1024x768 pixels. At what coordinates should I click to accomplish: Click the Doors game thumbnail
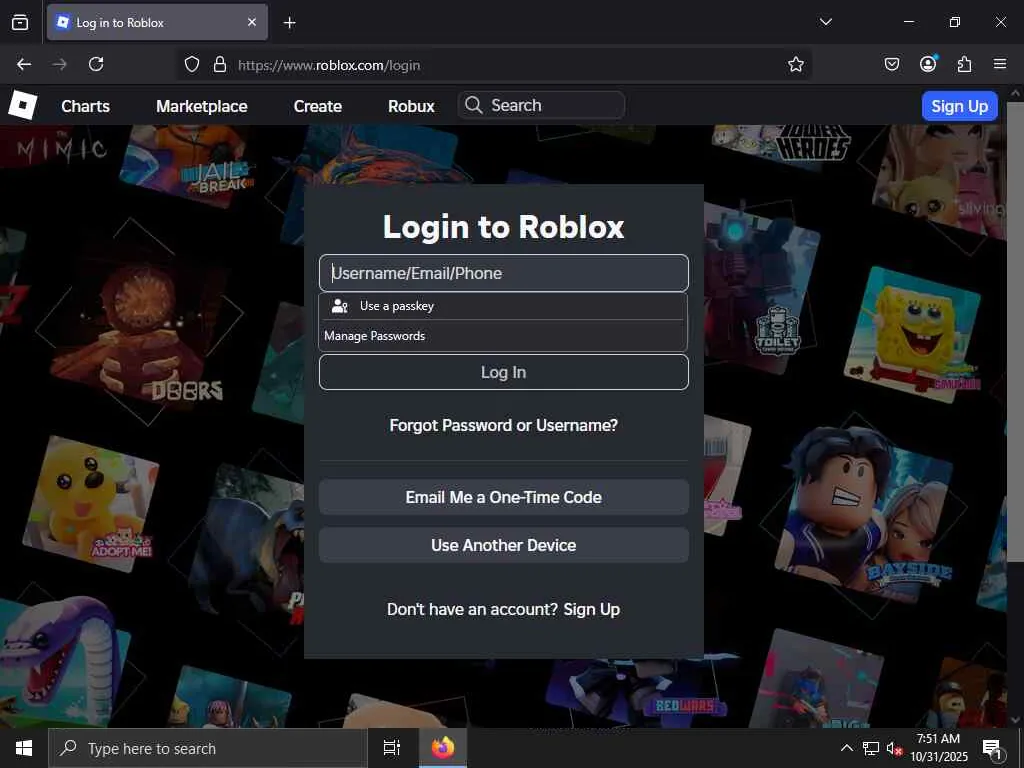pos(139,321)
